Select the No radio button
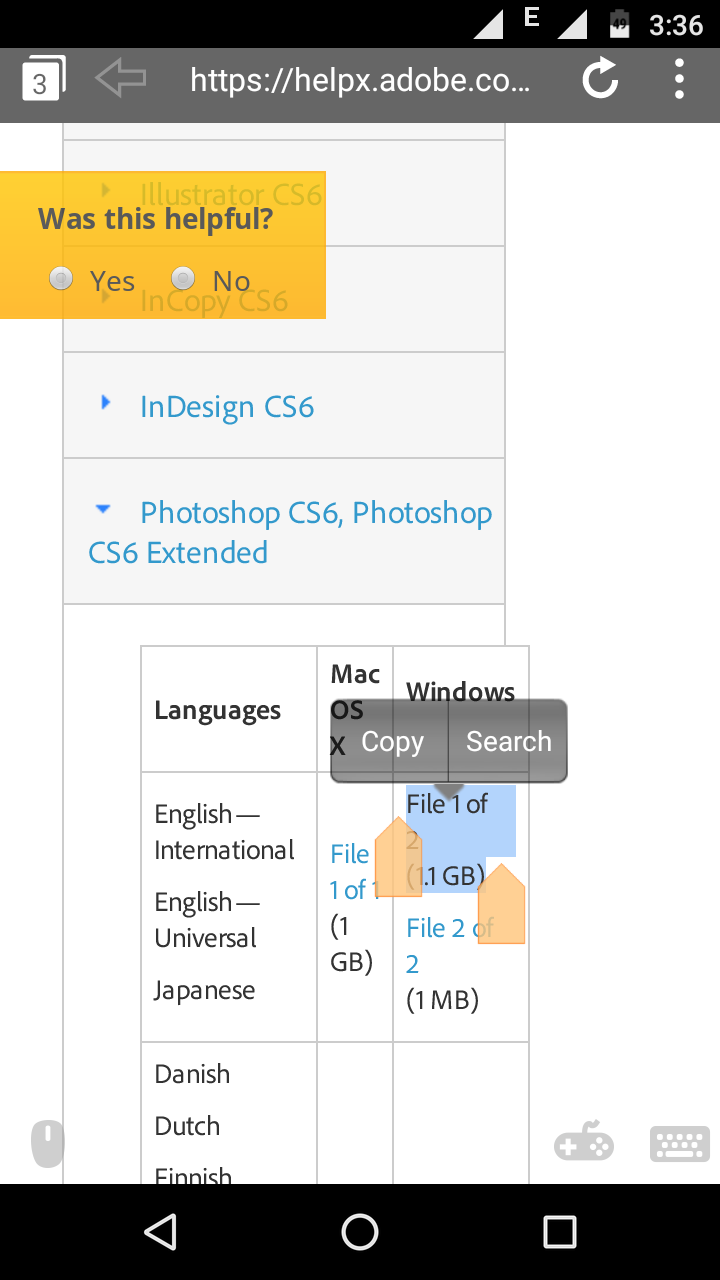Viewport: 720px width, 1280px height. pos(183,278)
